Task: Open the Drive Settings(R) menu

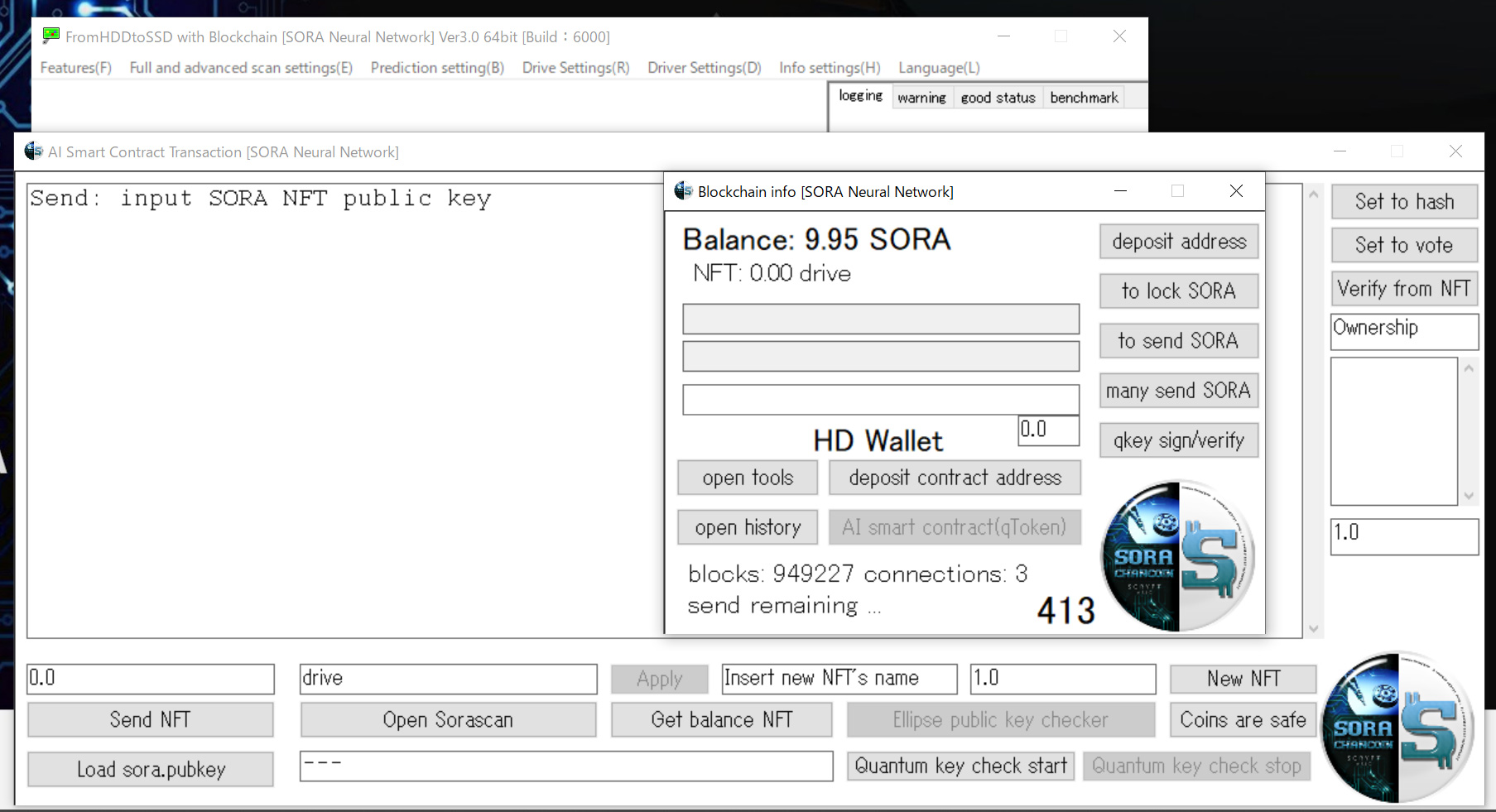Action: (575, 68)
